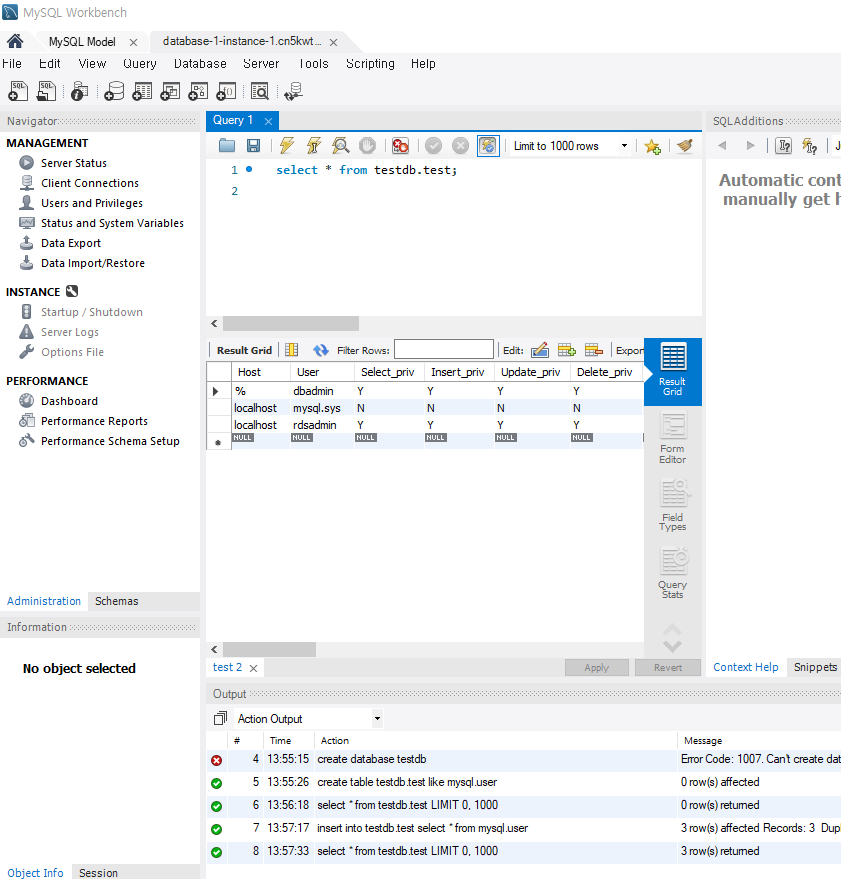
Task: Open an SQL script file in new tab
Action: point(46,91)
